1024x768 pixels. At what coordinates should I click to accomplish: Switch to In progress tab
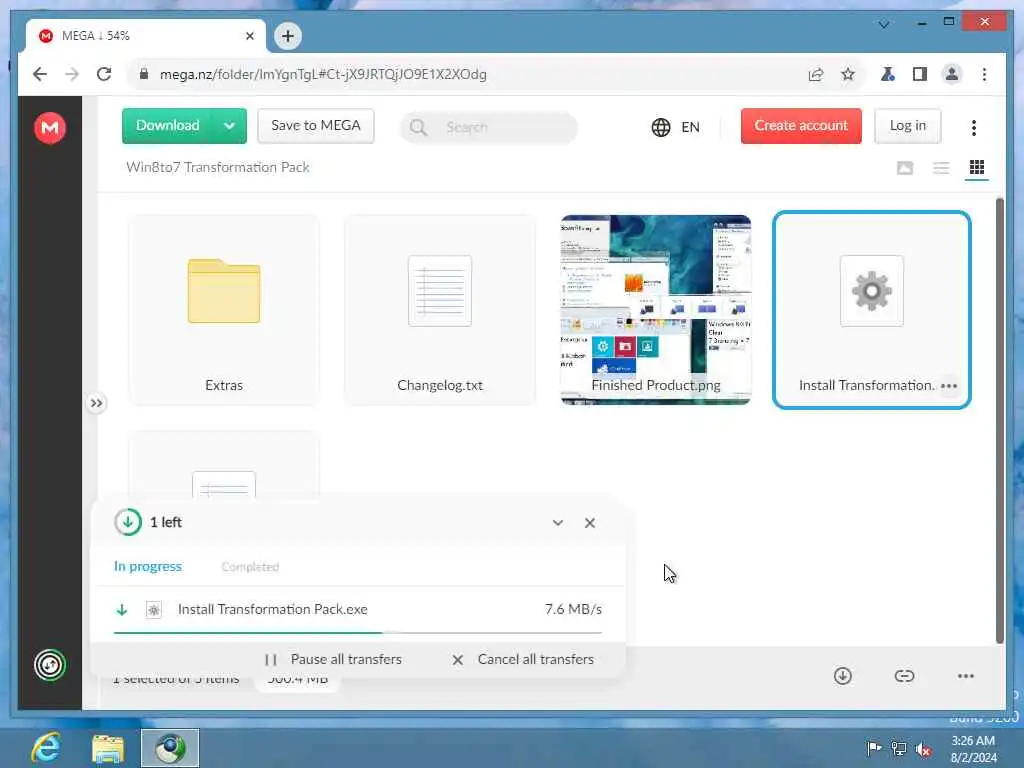point(148,566)
